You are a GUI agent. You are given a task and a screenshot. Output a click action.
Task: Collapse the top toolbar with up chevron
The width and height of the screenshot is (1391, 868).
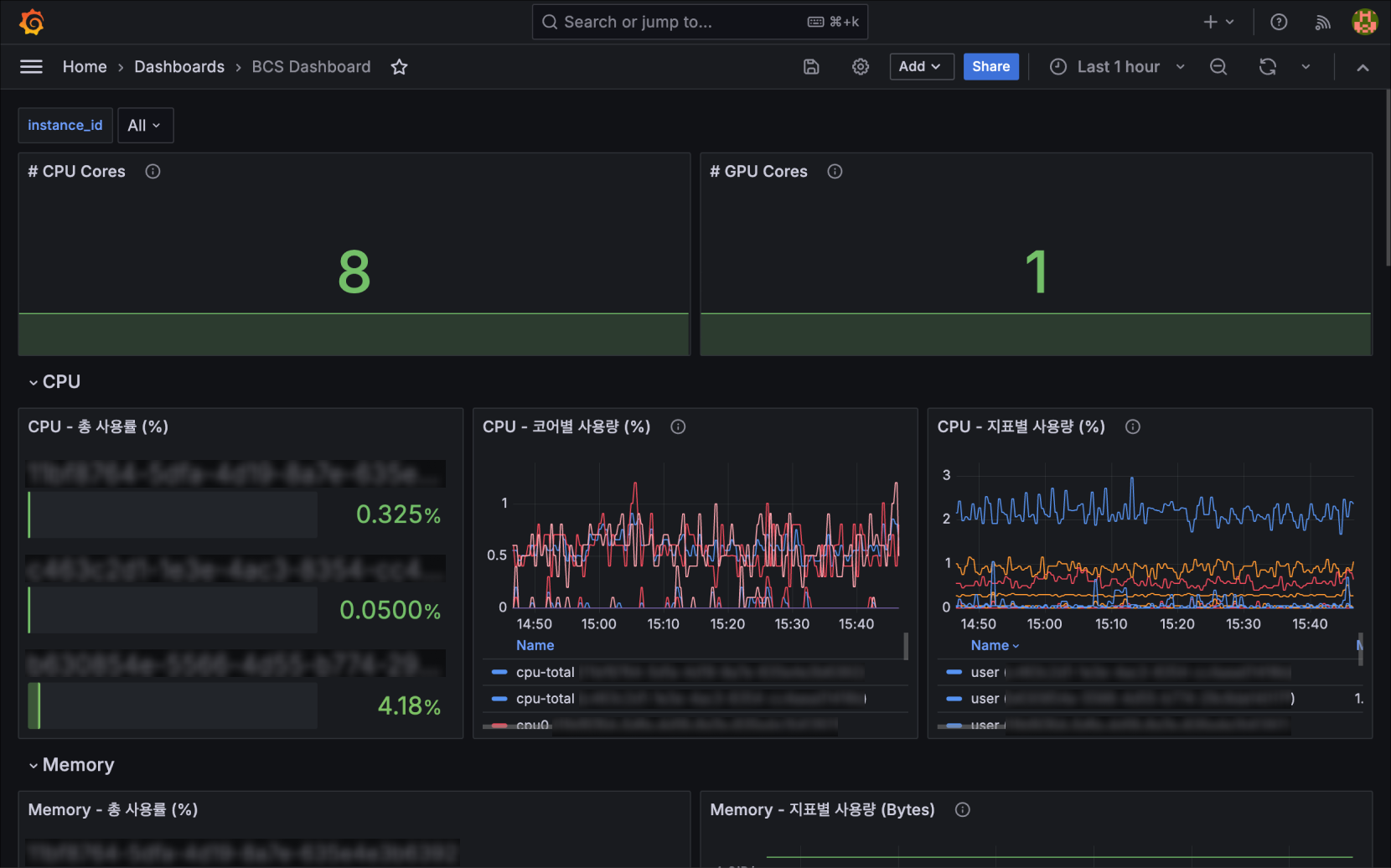[1363, 67]
